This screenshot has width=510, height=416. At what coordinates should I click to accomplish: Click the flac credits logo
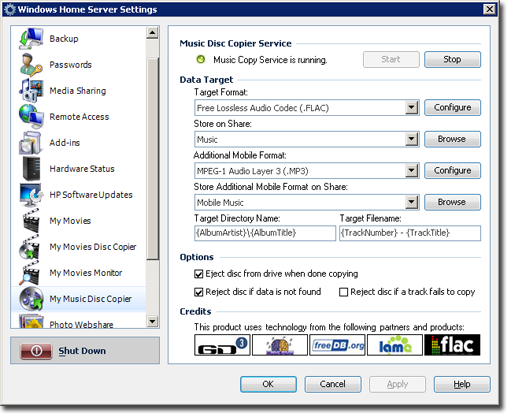tap(452, 345)
